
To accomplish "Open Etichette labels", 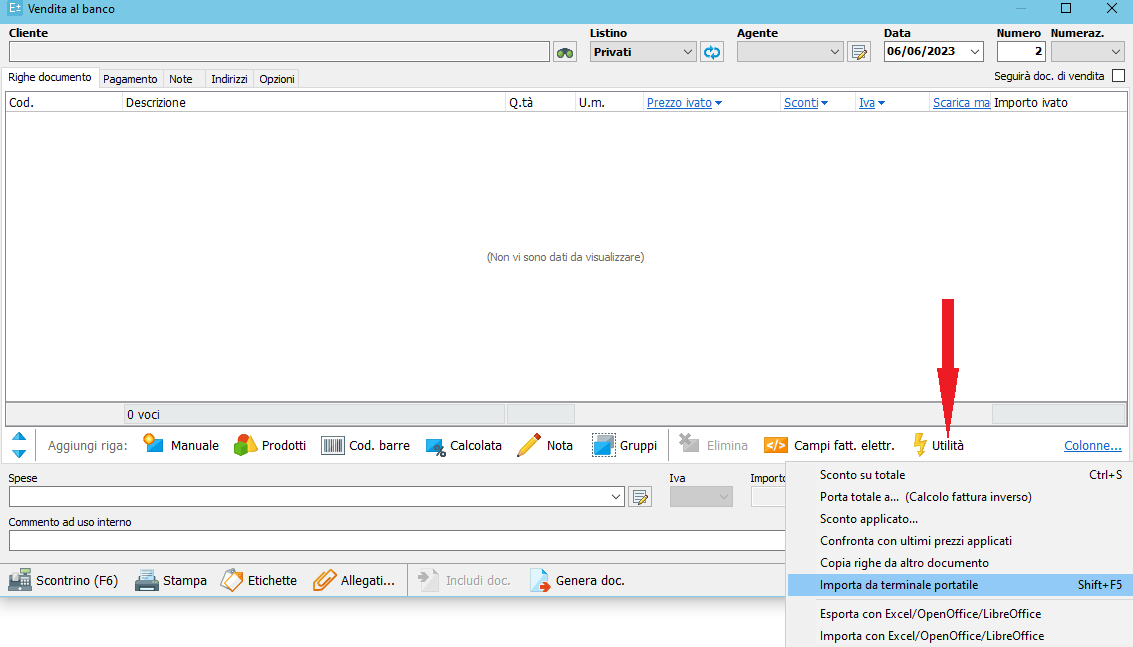I will click(x=259, y=580).
